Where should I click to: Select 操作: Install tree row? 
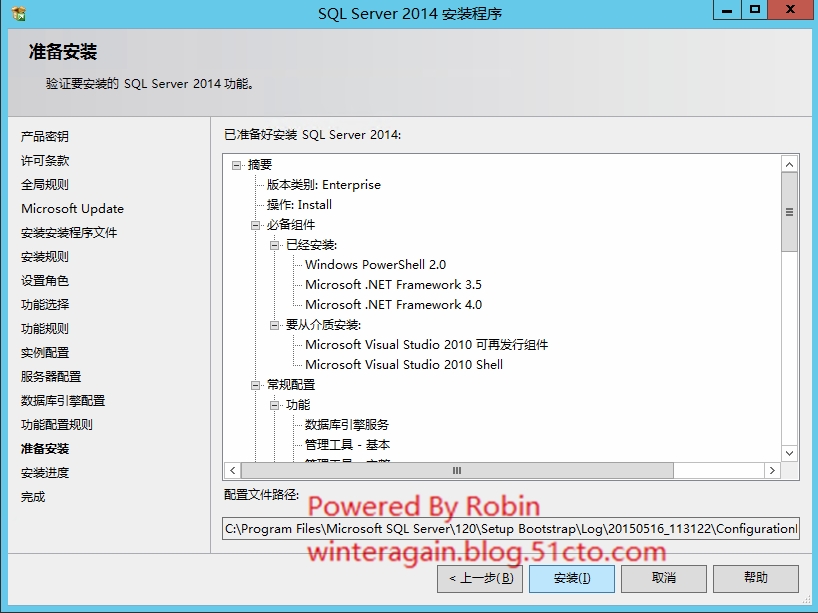(x=299, y=205)
